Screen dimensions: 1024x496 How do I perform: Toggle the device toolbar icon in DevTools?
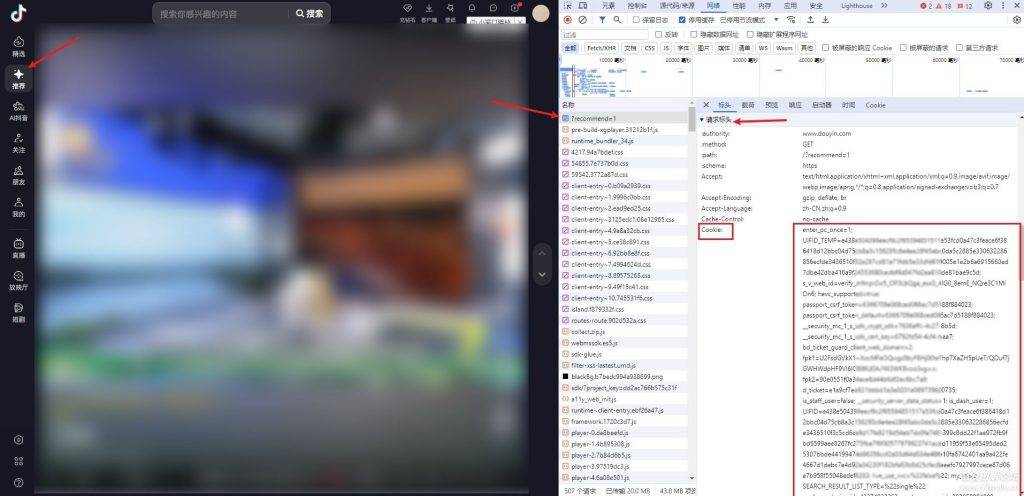click(583, 6)
